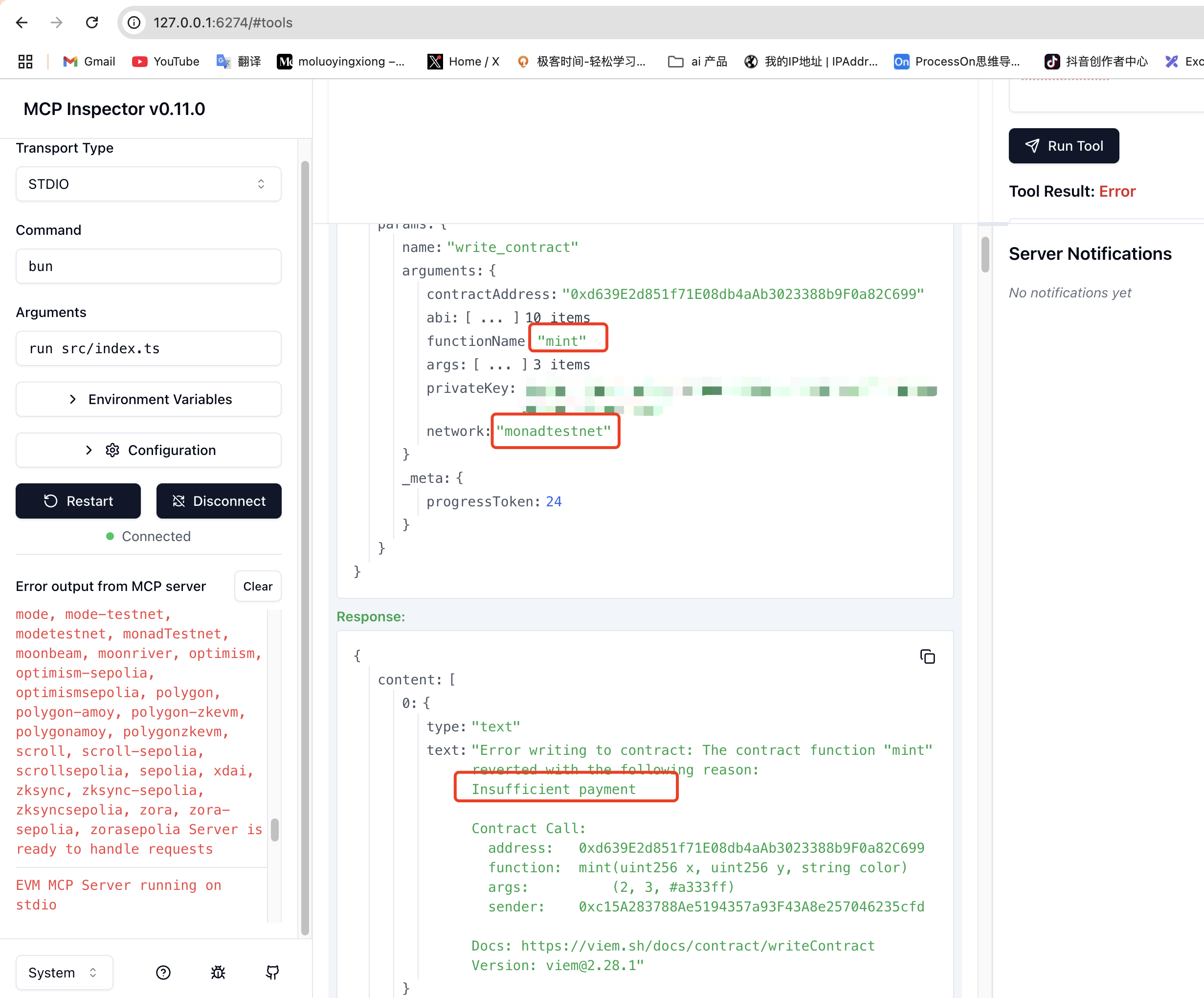Open the 抖音创作者中心 bookmark

tap(1096, 61)
